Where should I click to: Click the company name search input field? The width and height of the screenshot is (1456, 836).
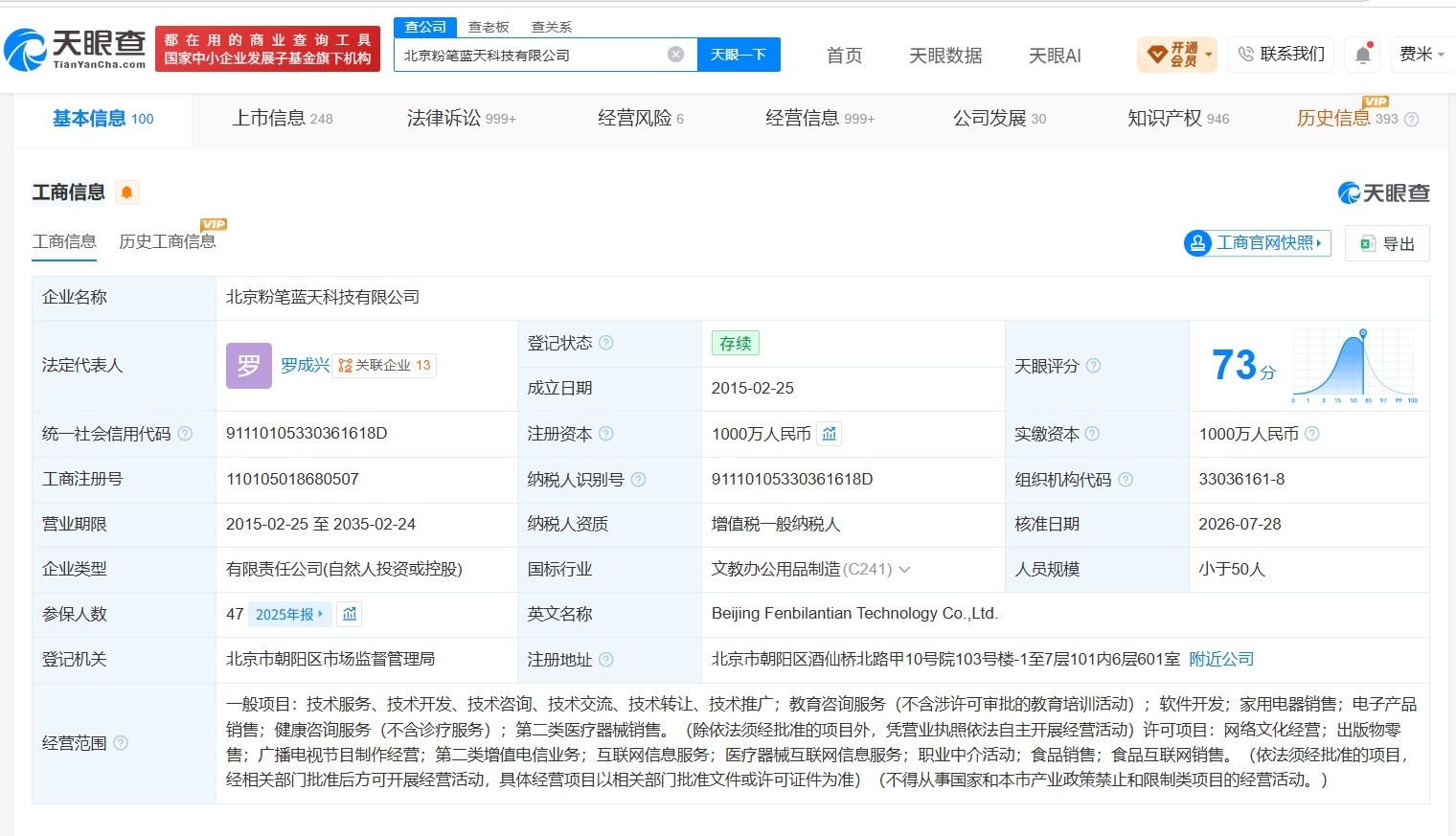pyautogui.click(x=532, y=55)
